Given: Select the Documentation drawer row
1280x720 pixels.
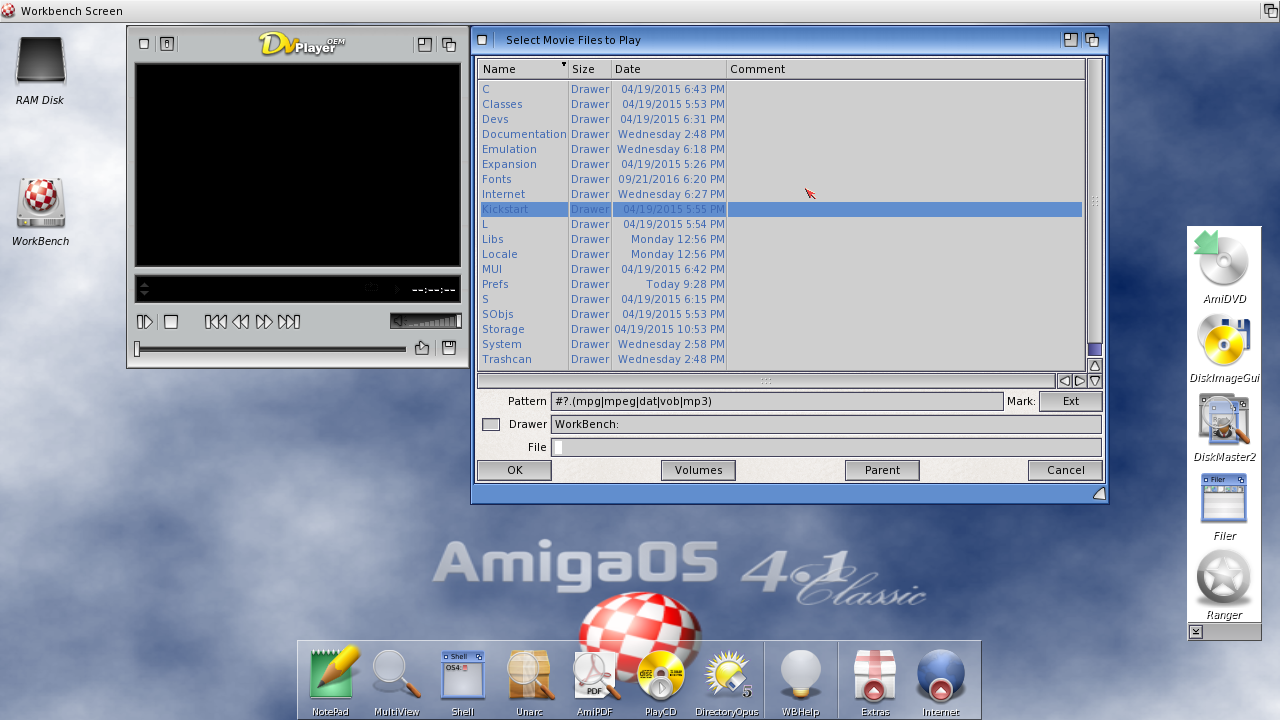Looking at the screenshot, I should [x=781, y=134].
